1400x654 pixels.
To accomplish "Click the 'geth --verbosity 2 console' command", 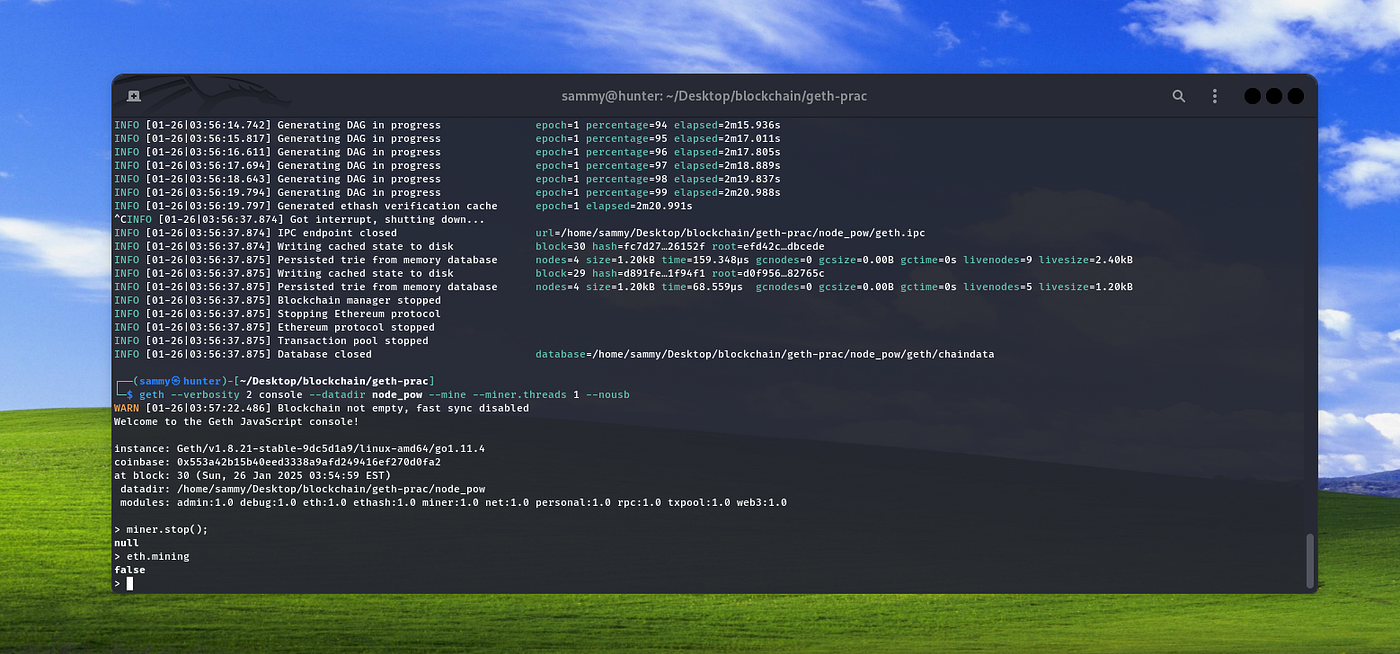I will [x=384, y=394].
